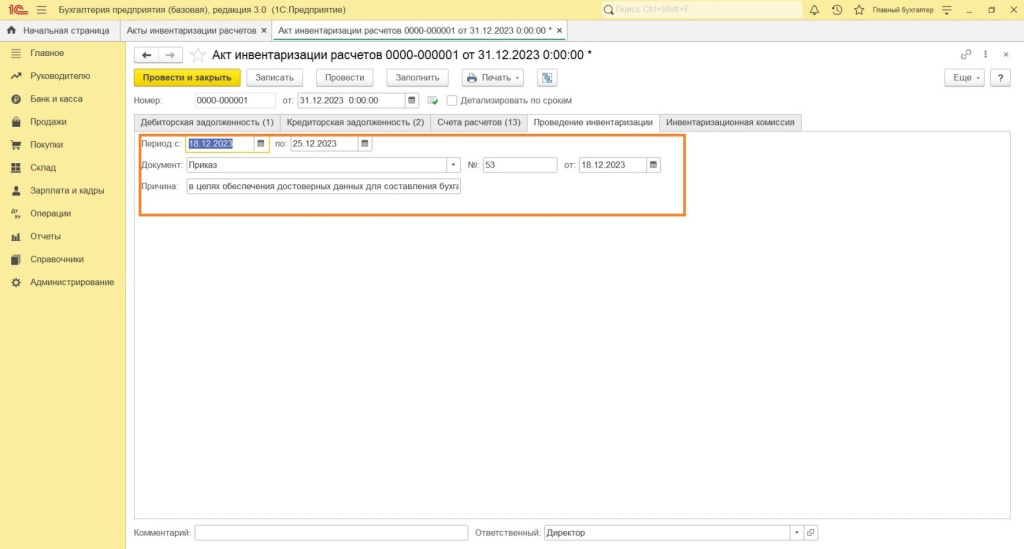Open the Еще dropdown menu
This screenshot has height=549, width=1024.
tap(964, 77)
